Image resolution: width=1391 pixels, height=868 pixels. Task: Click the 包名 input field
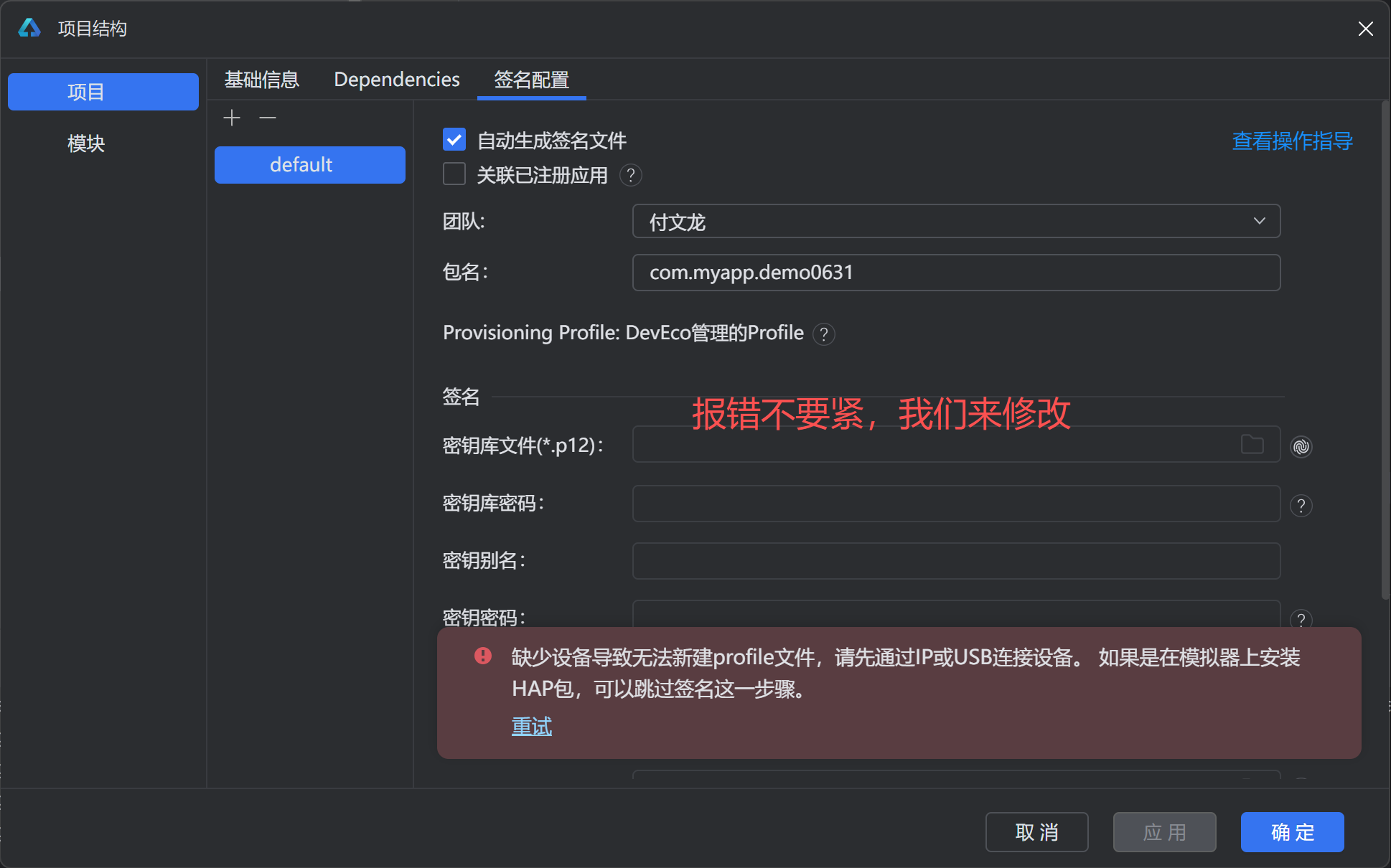(956, 273)
